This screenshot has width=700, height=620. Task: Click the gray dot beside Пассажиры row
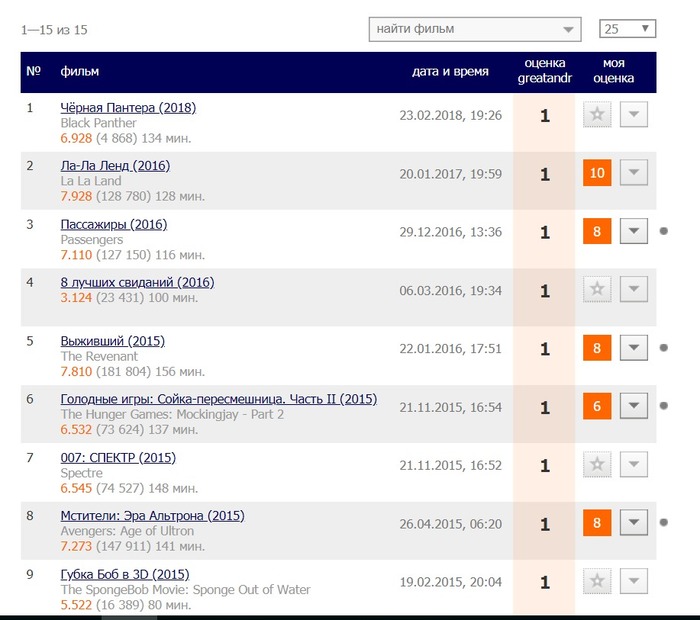[x=663, y=232]
